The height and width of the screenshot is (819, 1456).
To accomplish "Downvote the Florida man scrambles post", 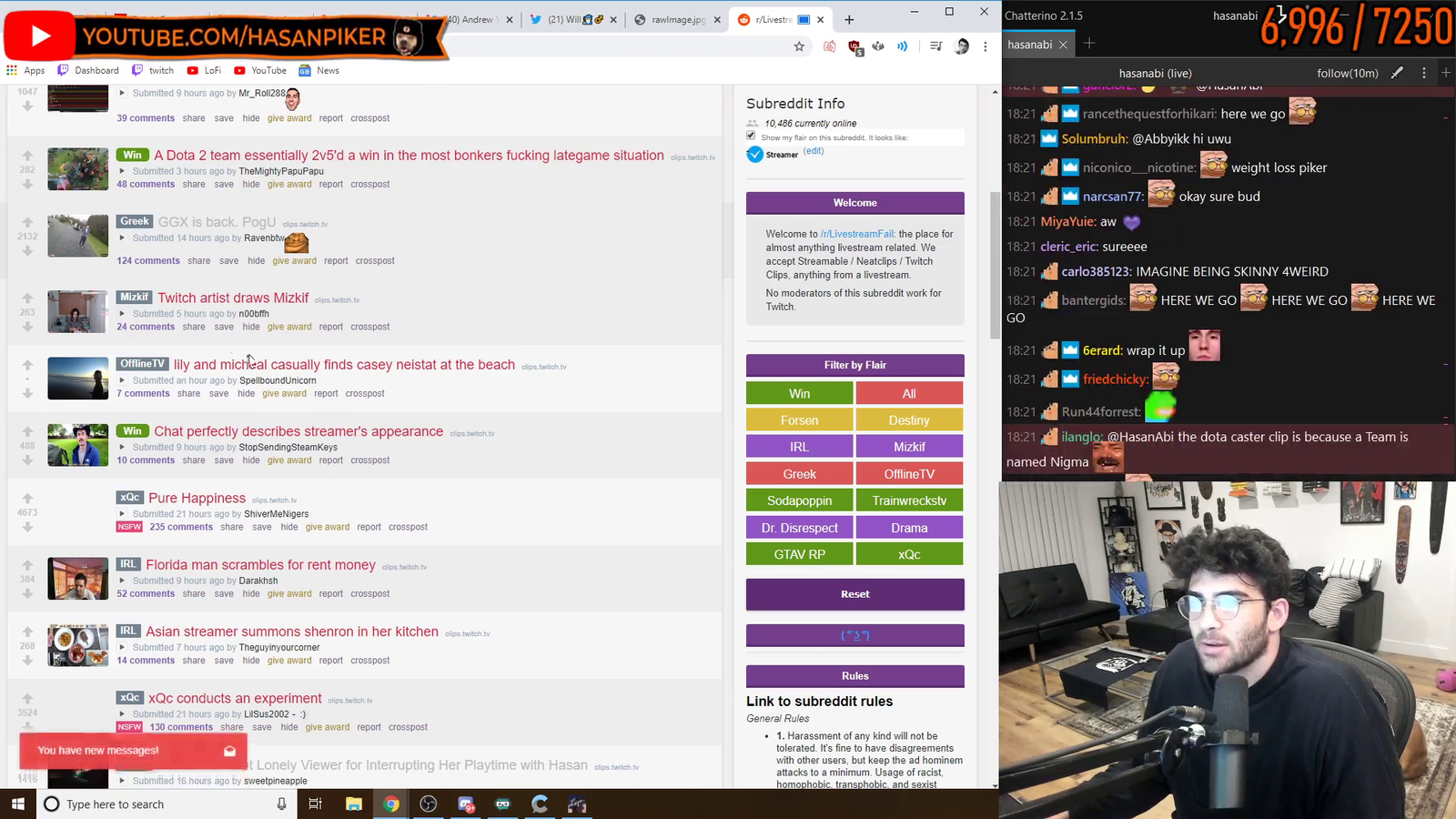I will tap(27, 593).
